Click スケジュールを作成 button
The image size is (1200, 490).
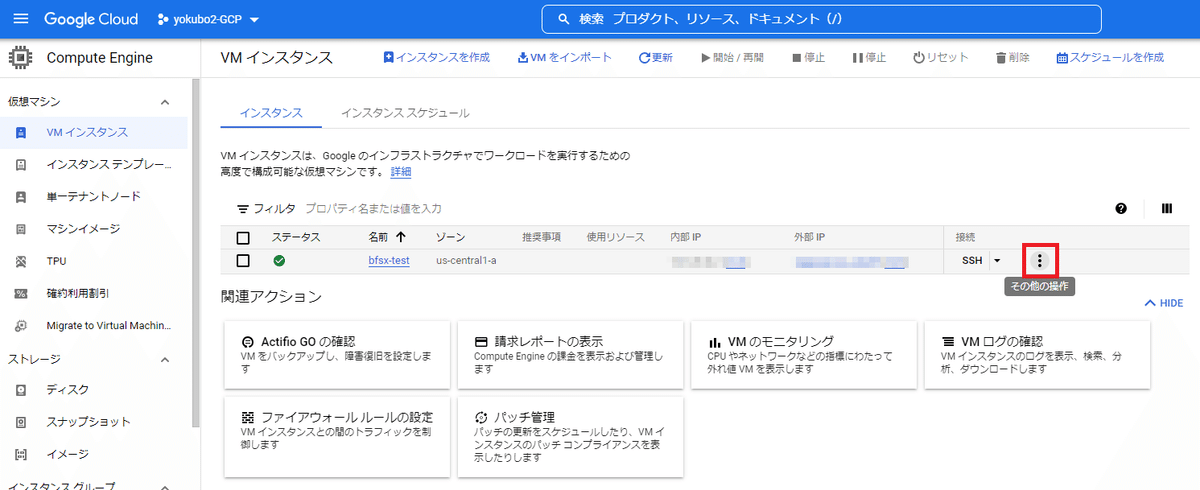point(1110,58)
